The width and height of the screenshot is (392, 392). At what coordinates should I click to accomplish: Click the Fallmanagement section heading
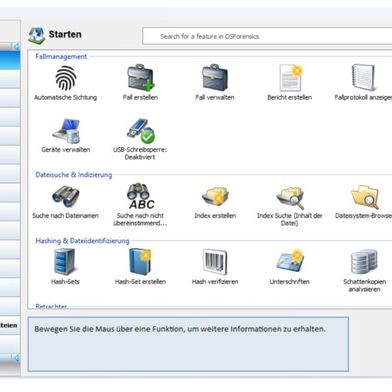tap(61, 56)
